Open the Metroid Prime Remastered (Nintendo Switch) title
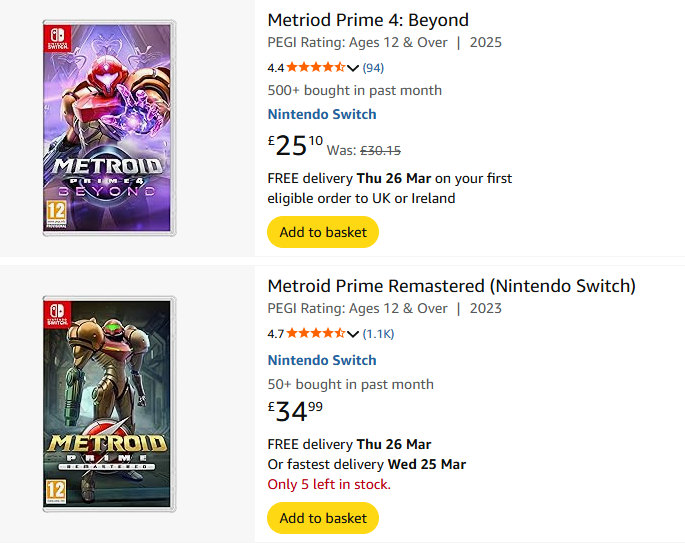Image resolution: width=685 pixels, height=543 pixels. 451,286
